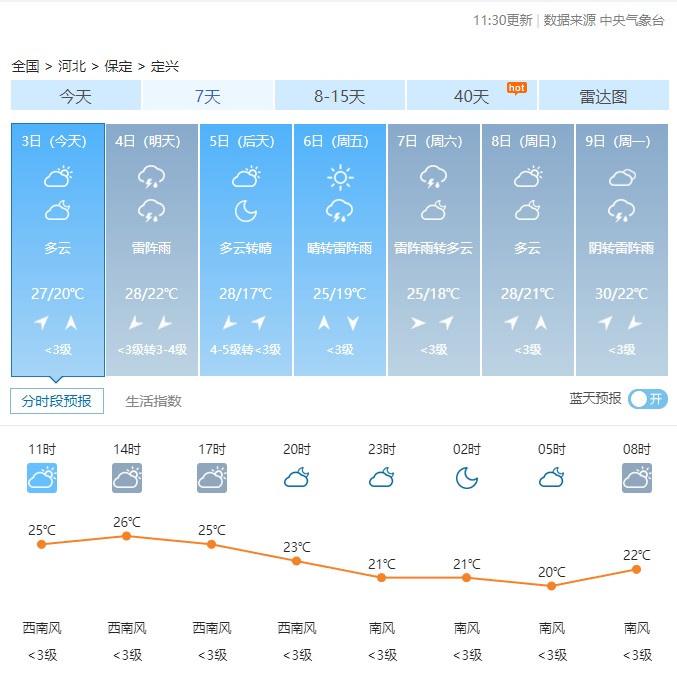Click the cloudy icon at 14时 hourly forecast
The height and width of the screenshot is (678, 677).
(x=127, y=478)
